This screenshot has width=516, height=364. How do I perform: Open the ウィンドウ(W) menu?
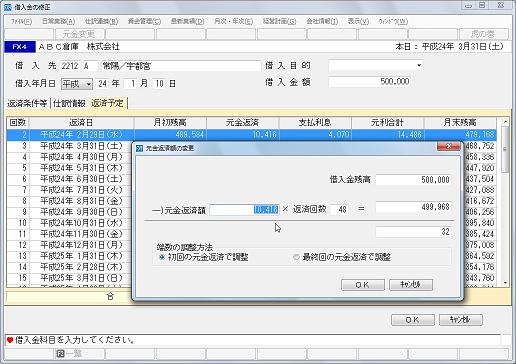[393, 21]
